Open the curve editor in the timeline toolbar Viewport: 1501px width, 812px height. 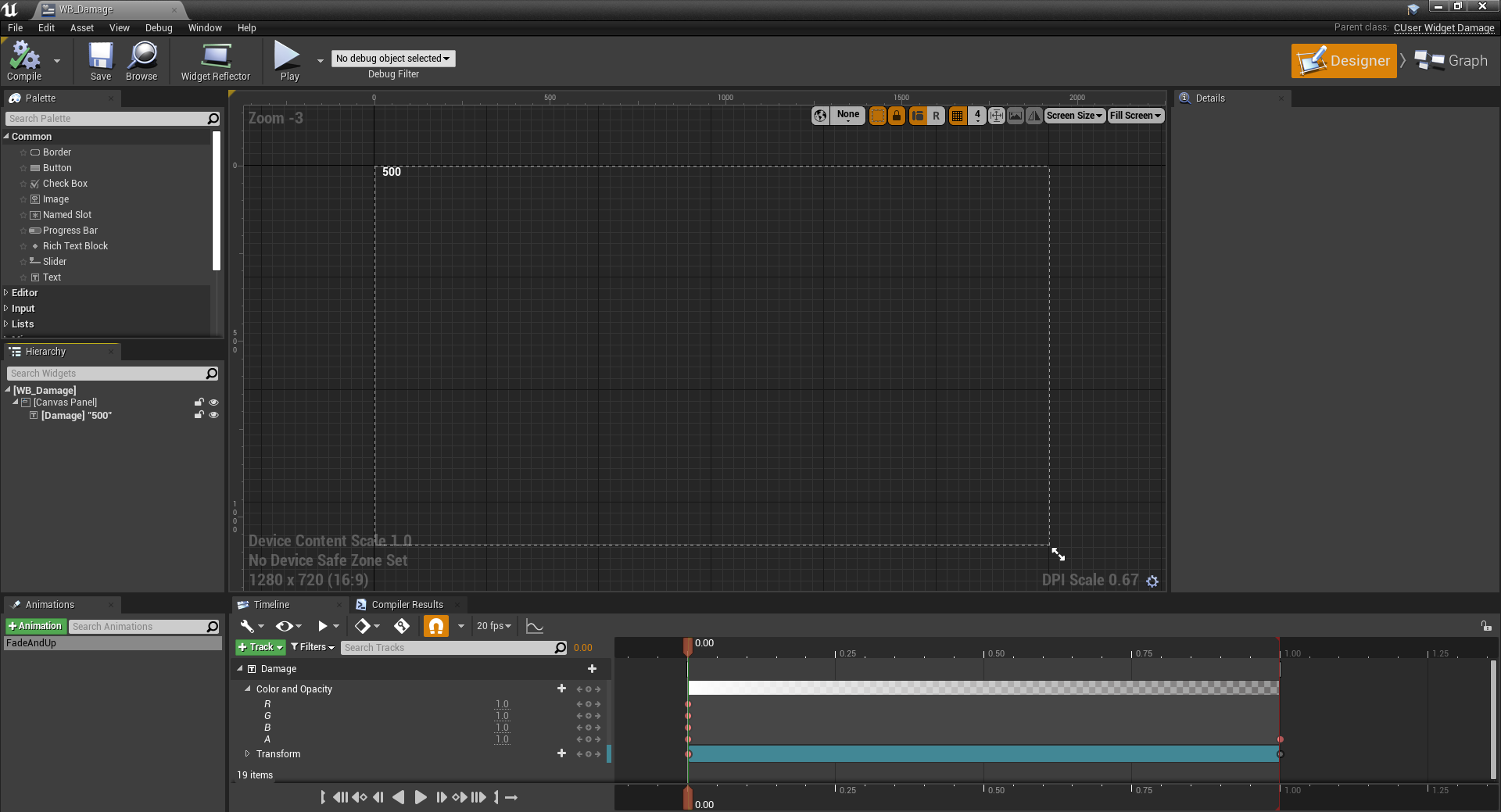[535, 626]
